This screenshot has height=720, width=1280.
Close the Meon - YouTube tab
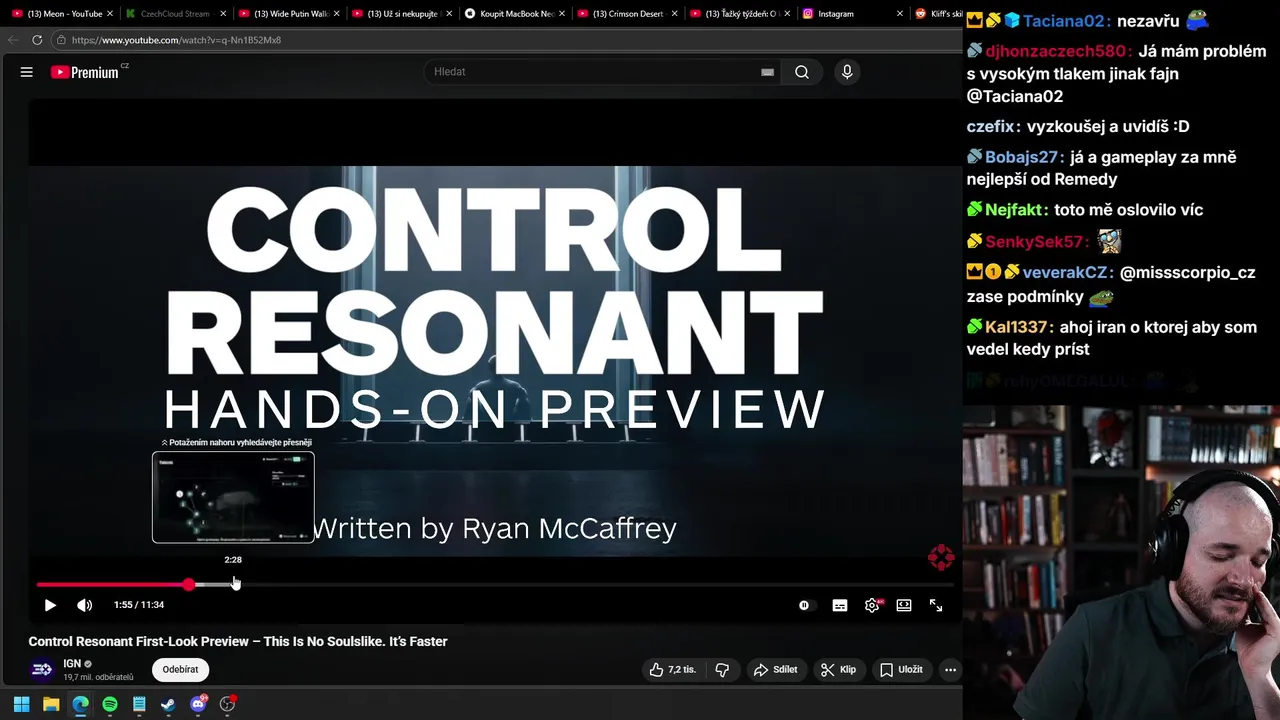tap(109, 14)
